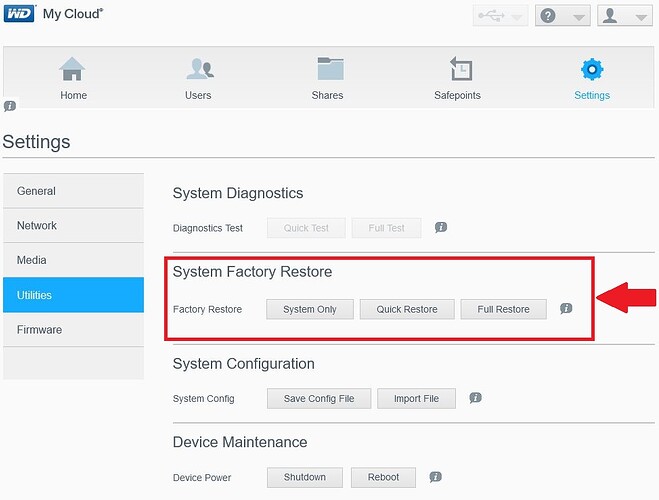
Task: Show Device Power info tooltip icon
Action: (435, 476)
